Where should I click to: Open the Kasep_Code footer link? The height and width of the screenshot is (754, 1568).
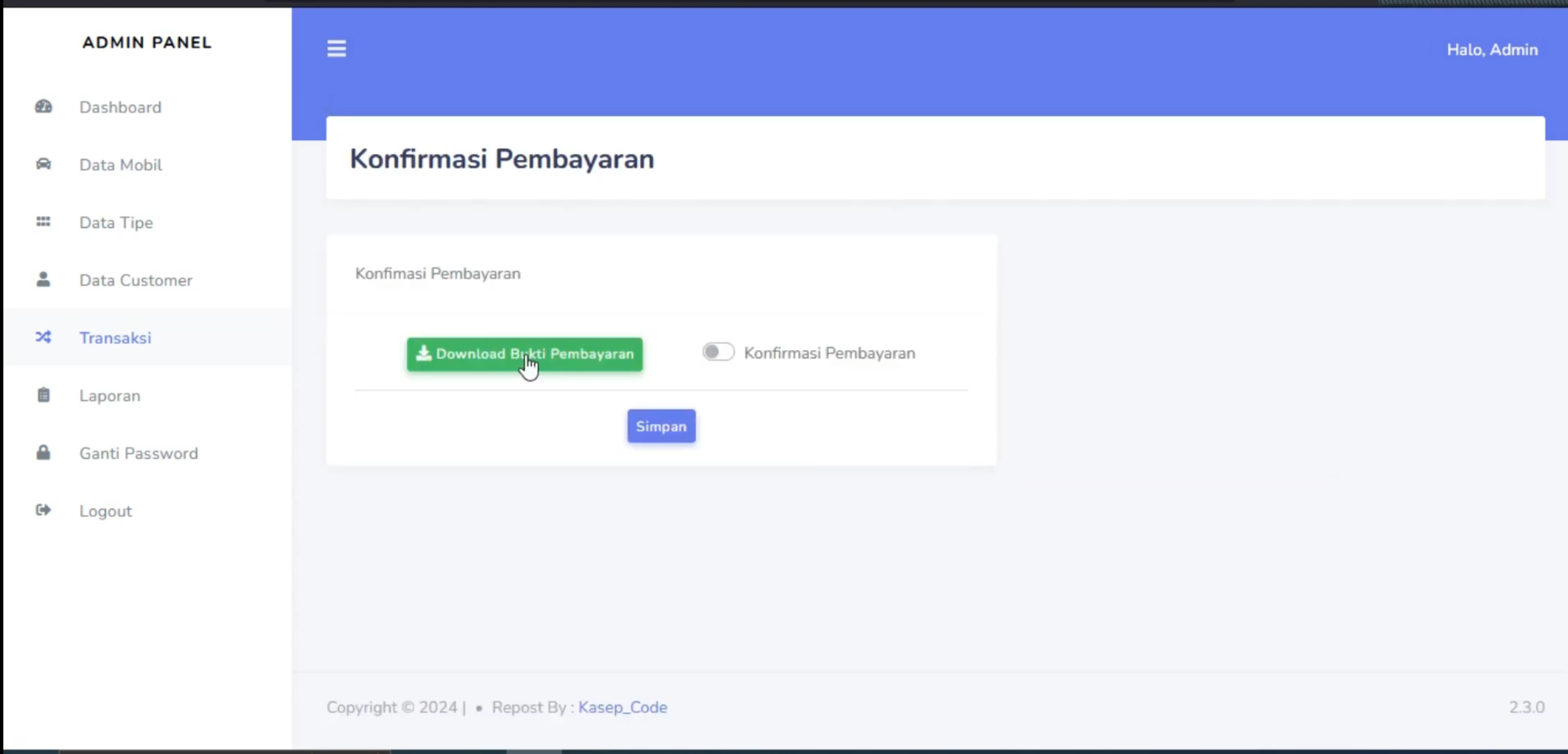pyautogui.click(x=622, y=707)
